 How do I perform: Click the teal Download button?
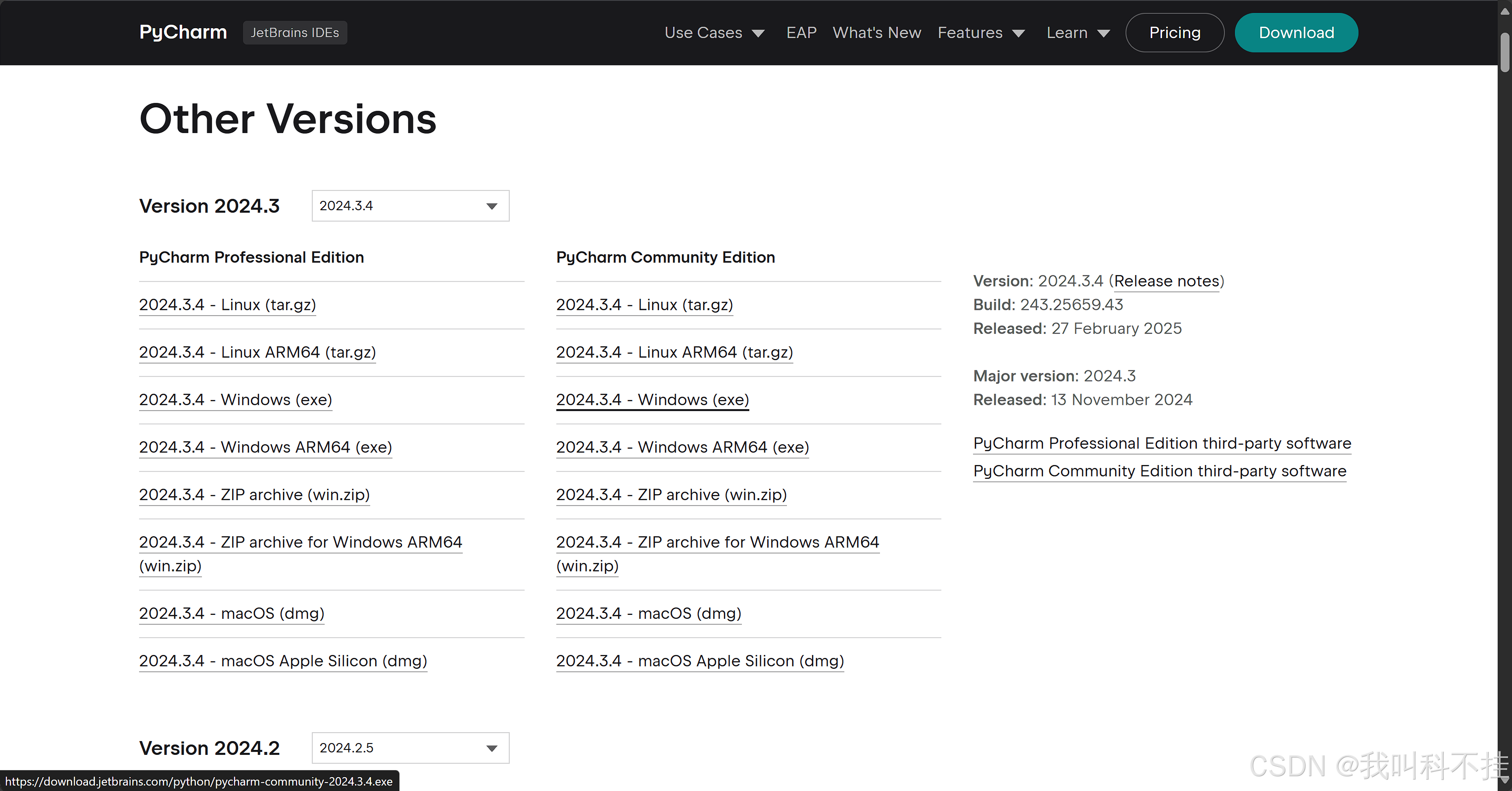pyautogui.click(x=1296, y=33)
